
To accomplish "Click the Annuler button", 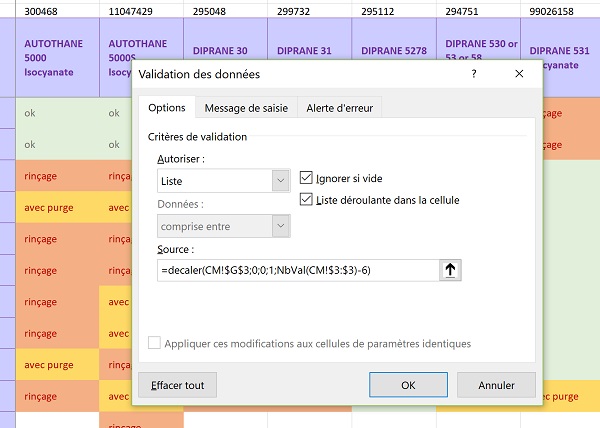I will click(496, 385).
